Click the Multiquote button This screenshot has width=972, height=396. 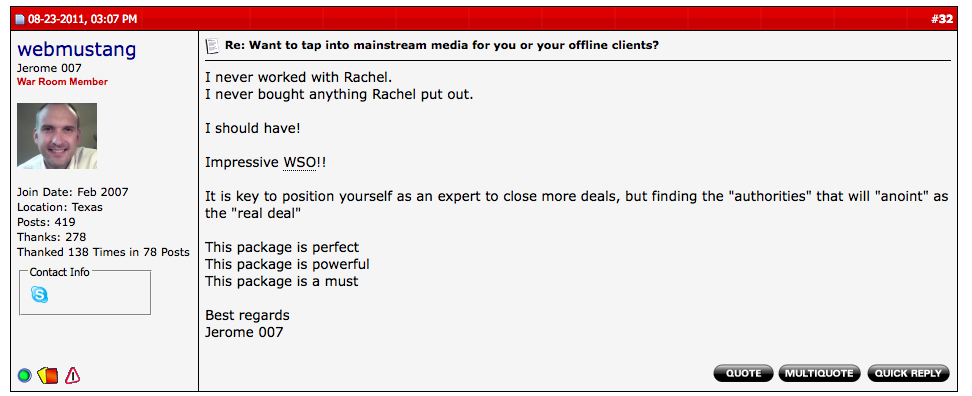(819, 373)
